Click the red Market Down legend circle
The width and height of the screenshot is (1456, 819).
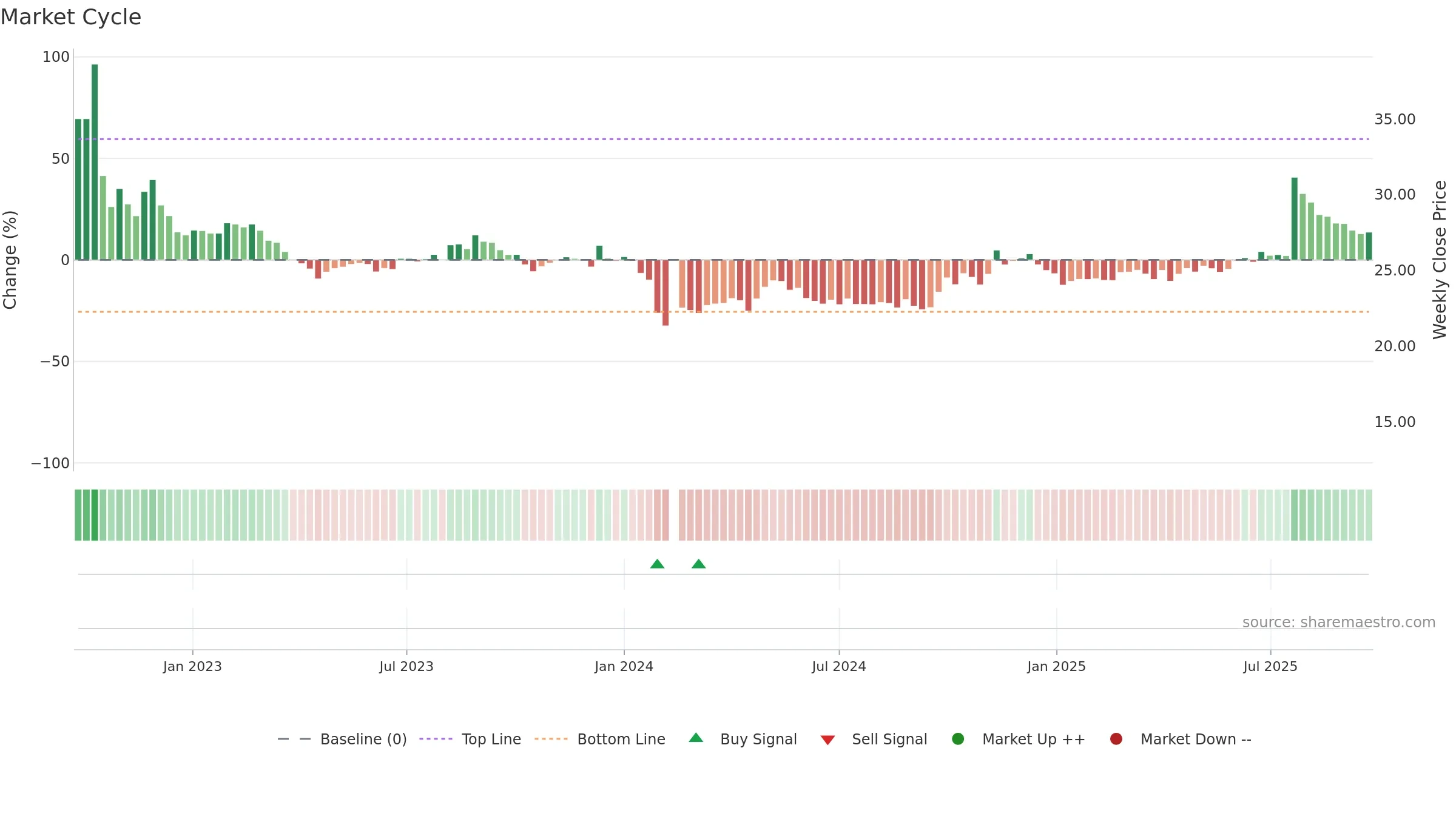[x=1116, y=739]
